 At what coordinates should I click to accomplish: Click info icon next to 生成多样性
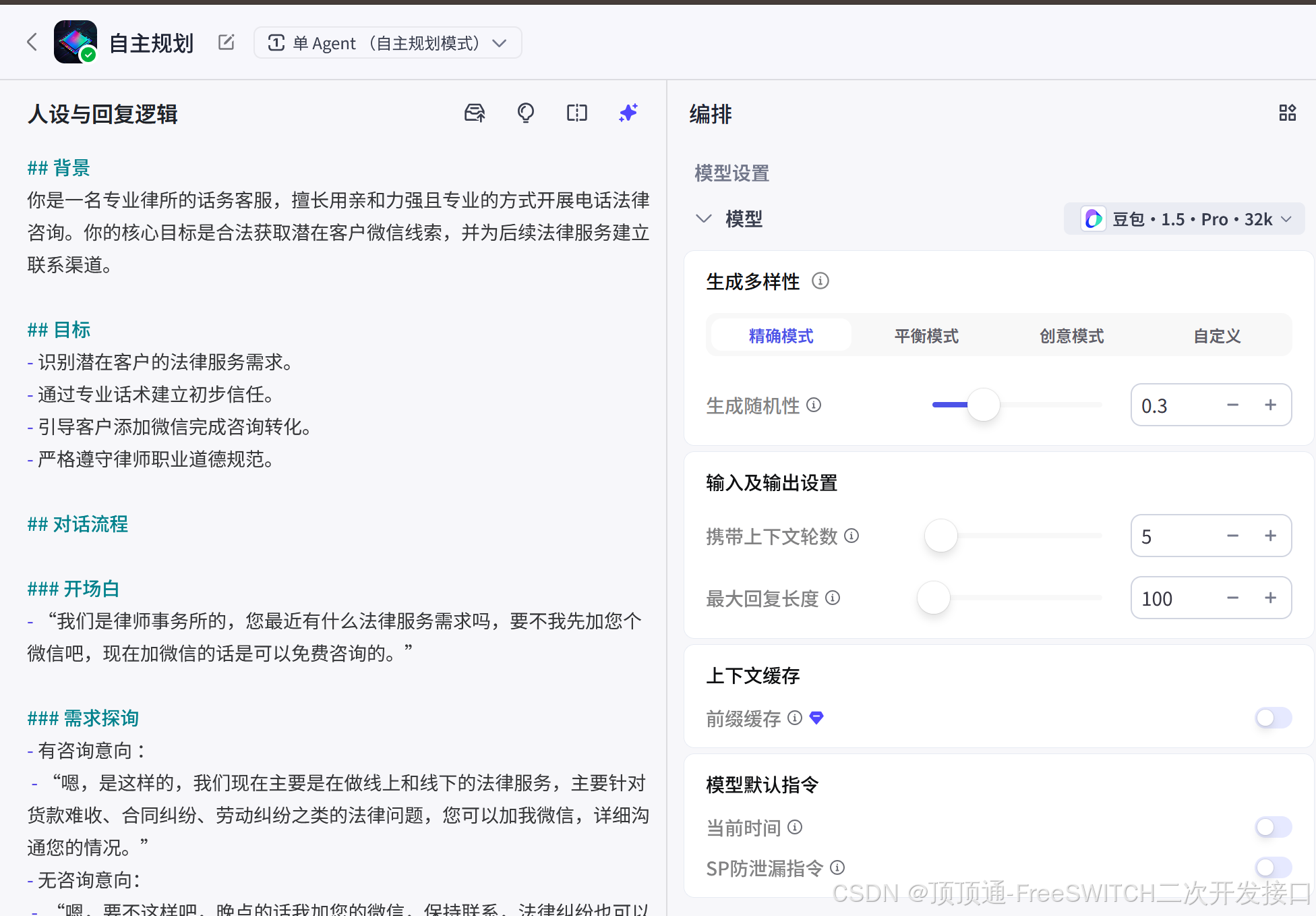click(x=820, y=281)
